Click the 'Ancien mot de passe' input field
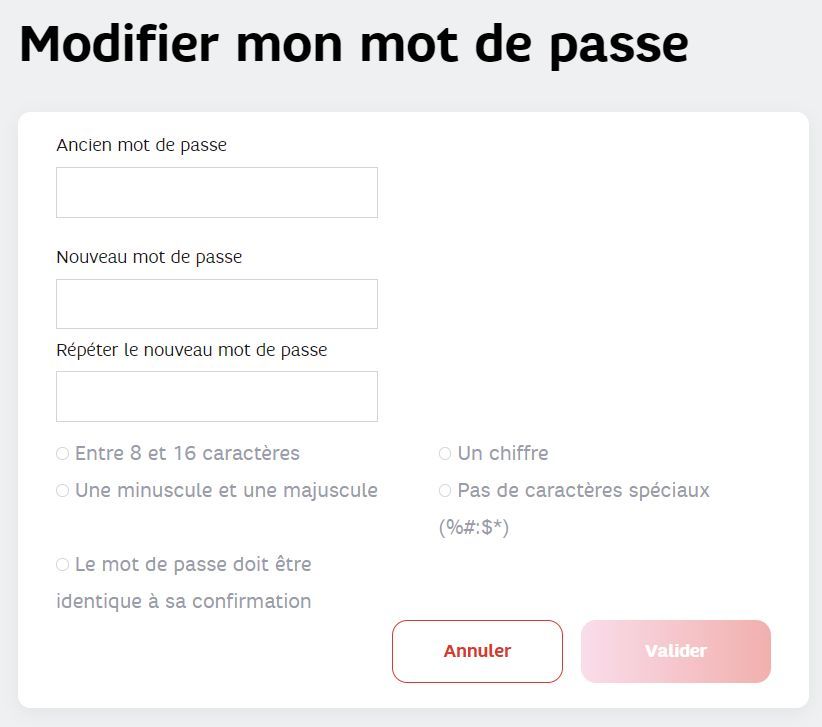This screenshot has height=727, width=822. click(x=216, y=192)
